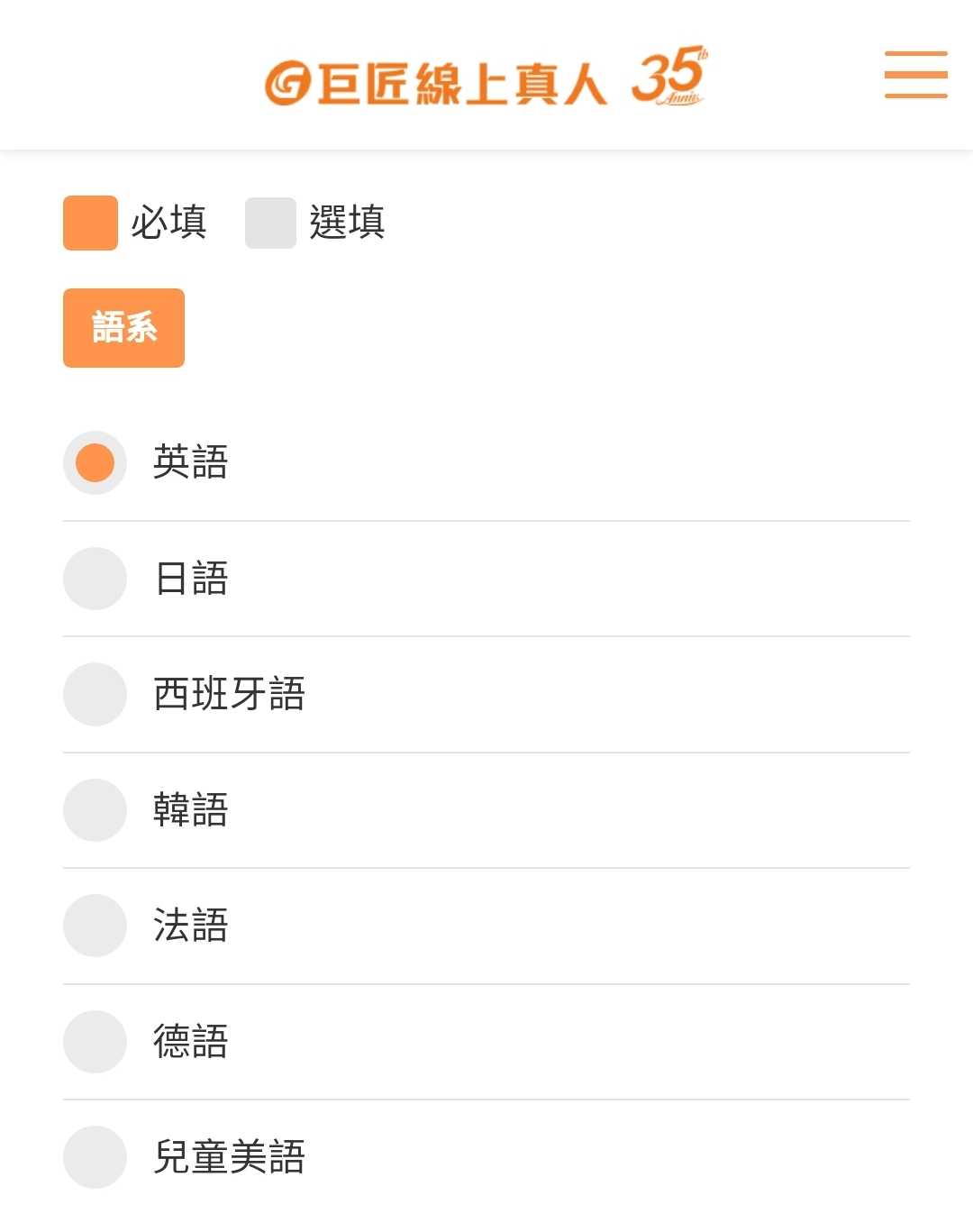Click the 西班牙語 option text
The width and height of the screenshot is (973, 1232).
coord(230,694)
